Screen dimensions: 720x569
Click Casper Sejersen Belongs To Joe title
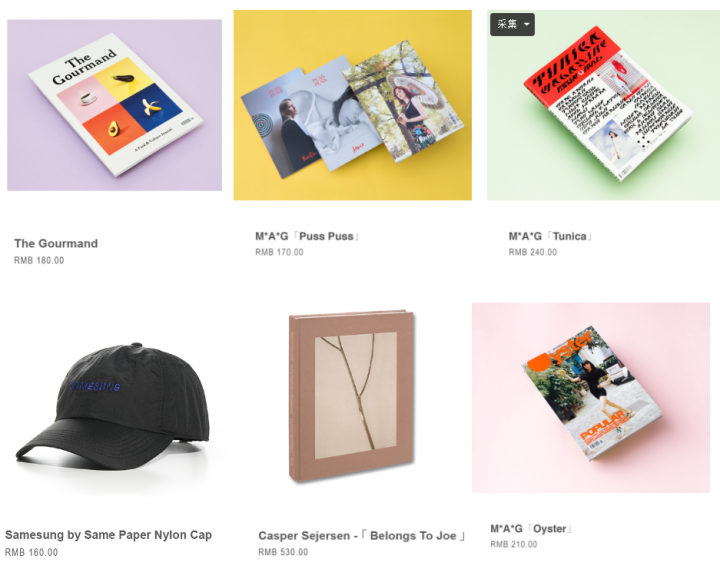pos(362,535)
